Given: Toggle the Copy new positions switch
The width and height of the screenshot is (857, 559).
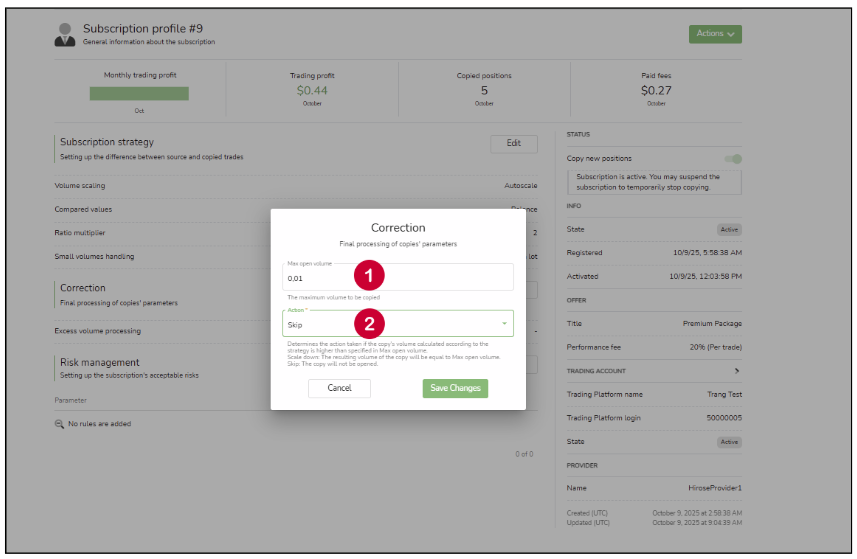Looking at the screenshot, I should click(733, 158).
